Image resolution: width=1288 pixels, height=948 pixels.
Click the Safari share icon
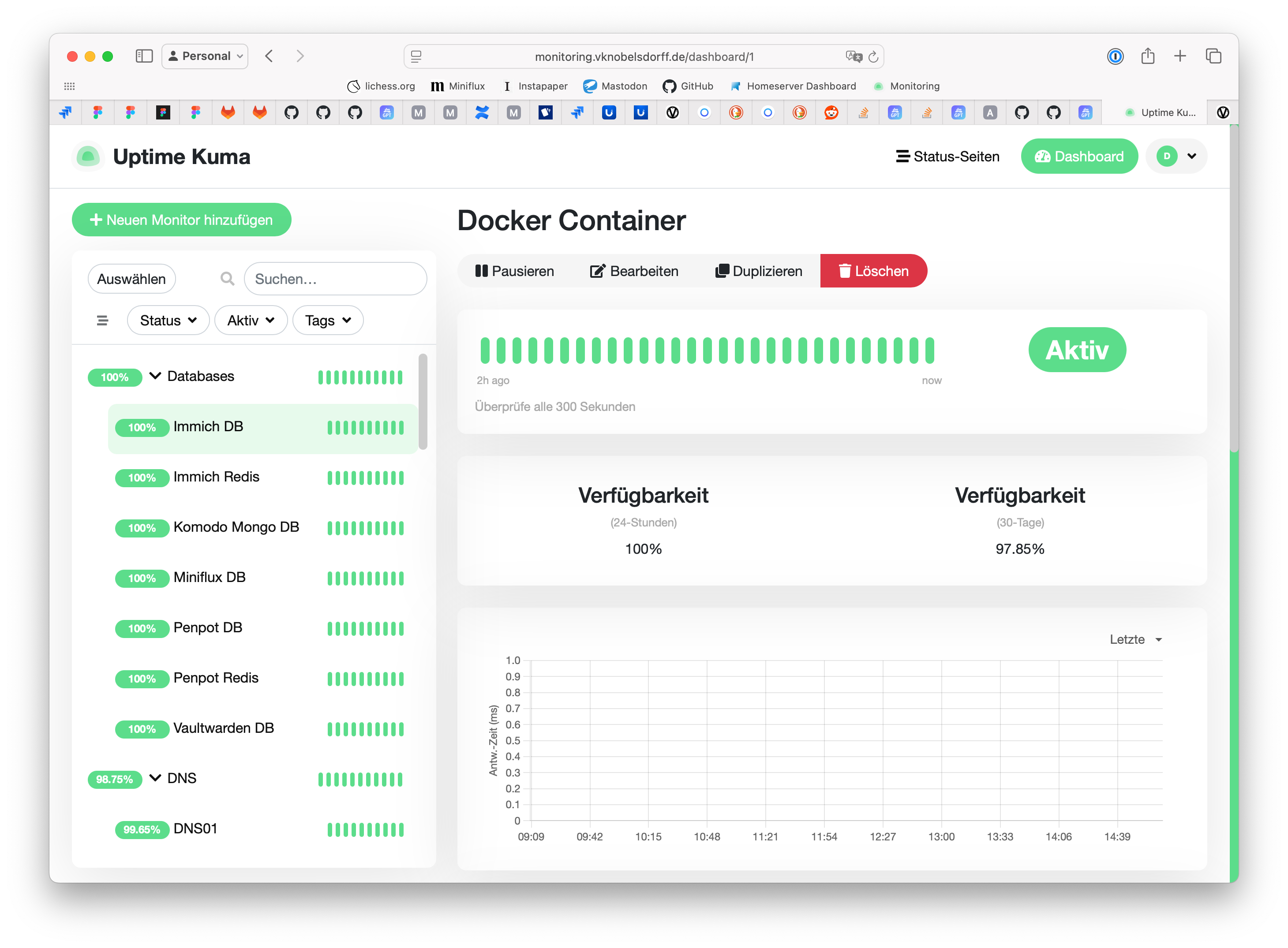click(x=1147, y=56)
